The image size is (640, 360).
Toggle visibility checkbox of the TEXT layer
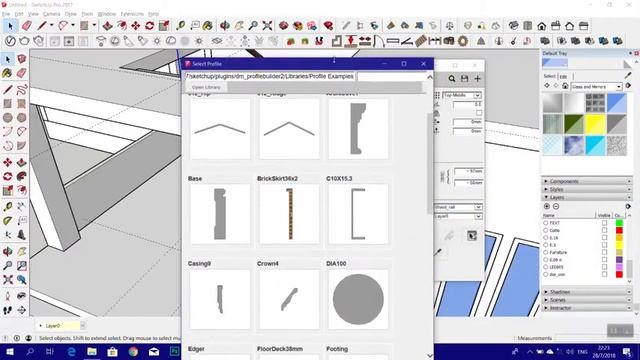click(x=604, y=223)
